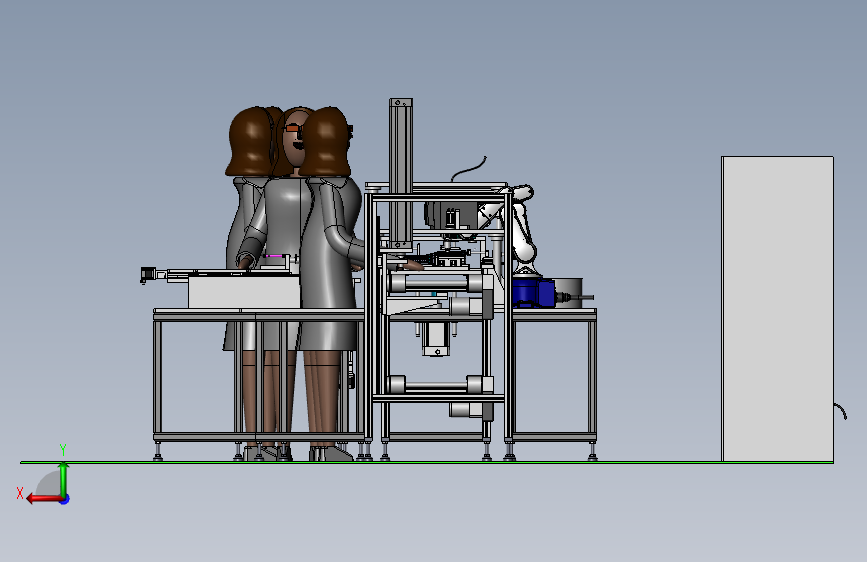Select the white rectangular box on the left table
The image size is (867, 562).
[x=244, y=293]
